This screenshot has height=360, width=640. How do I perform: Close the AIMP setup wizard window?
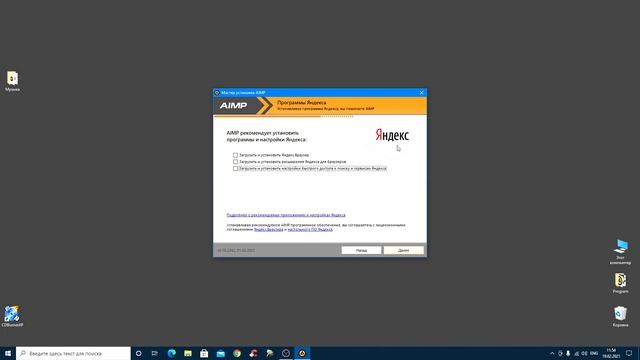[422, 93]
